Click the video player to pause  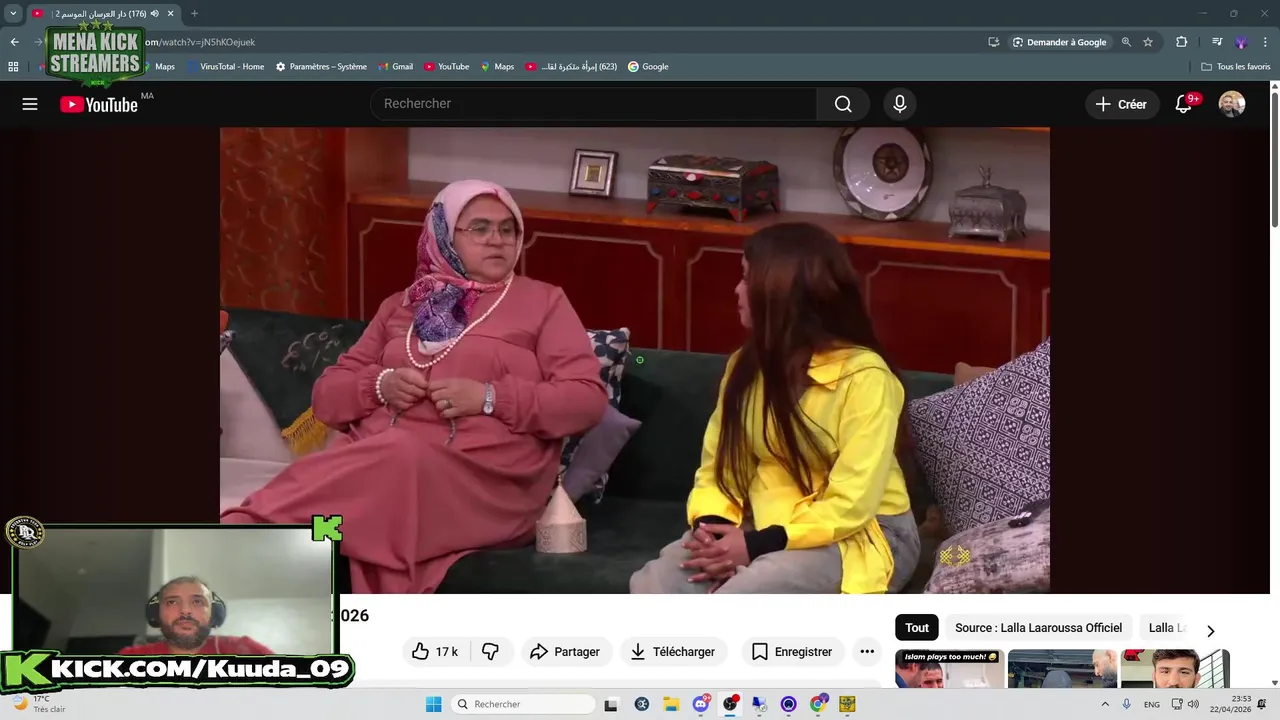point(635,360)
